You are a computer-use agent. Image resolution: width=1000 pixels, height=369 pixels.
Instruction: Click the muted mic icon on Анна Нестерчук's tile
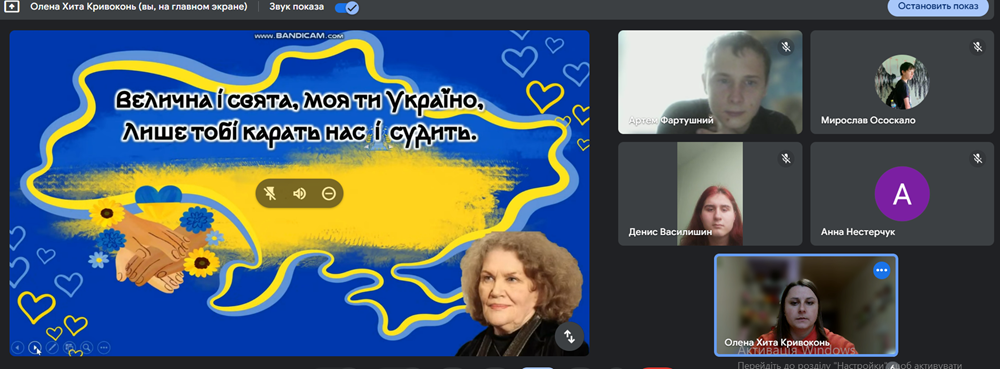[977, 158]
